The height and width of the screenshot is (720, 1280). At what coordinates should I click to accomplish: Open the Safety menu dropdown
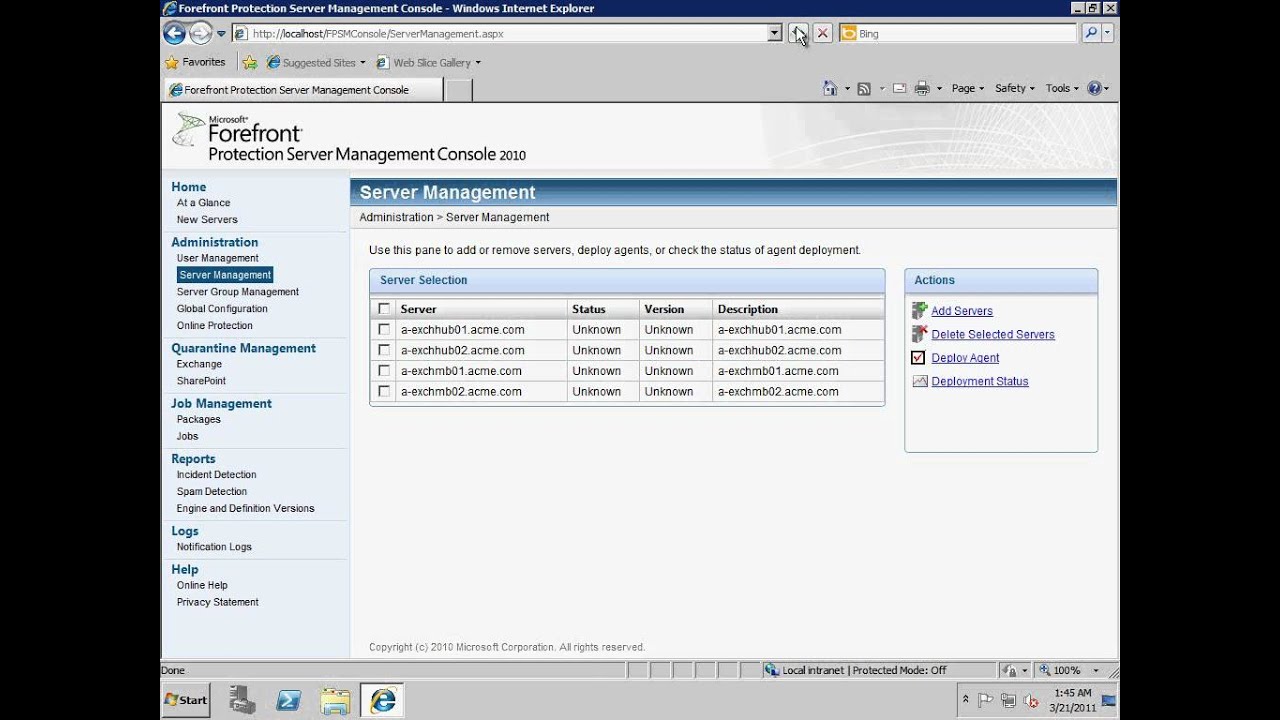1015,88
